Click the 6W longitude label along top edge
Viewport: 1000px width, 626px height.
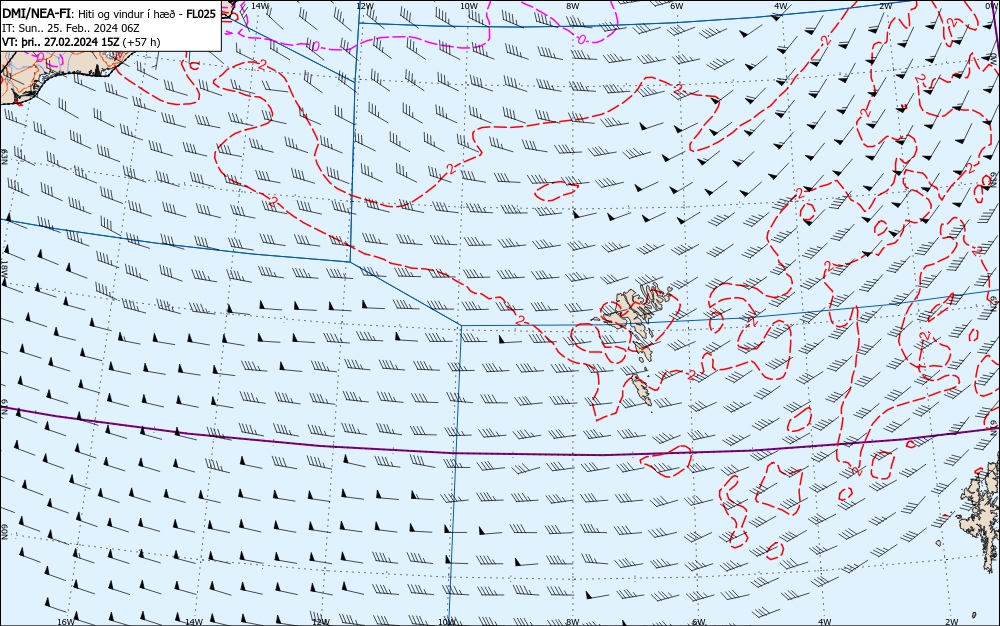677,6
